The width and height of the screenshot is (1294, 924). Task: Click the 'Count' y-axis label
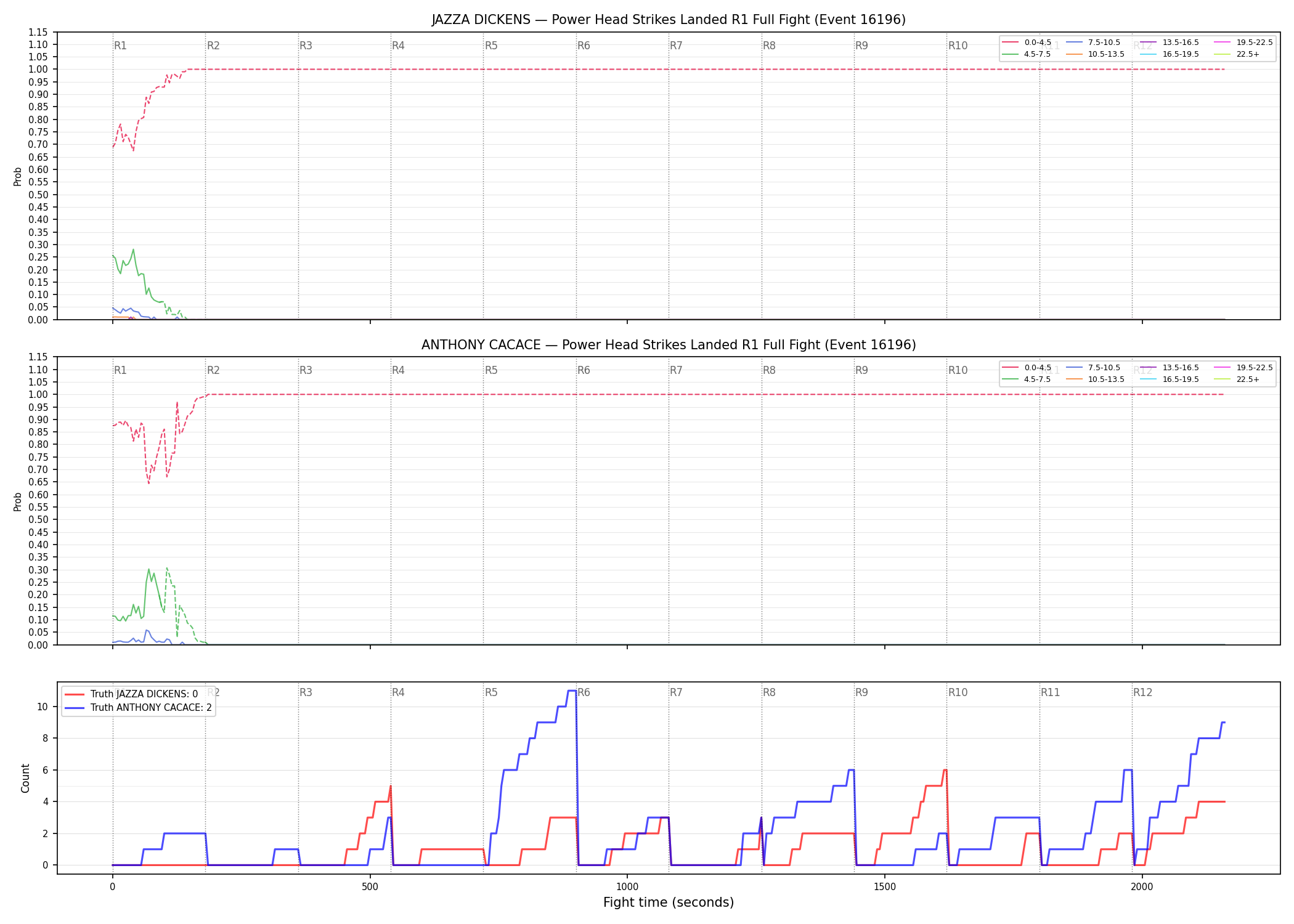click(25, 778)
